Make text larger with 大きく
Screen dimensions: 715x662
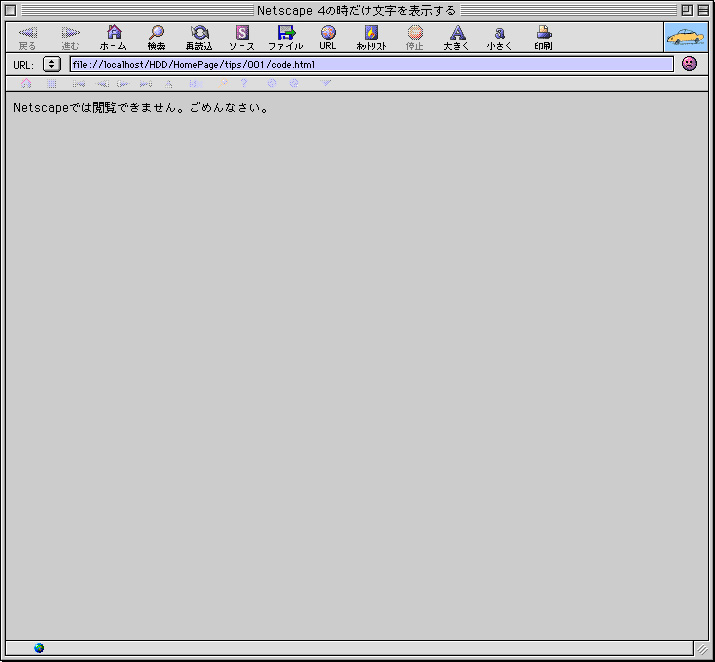click(x=457, y=38)
